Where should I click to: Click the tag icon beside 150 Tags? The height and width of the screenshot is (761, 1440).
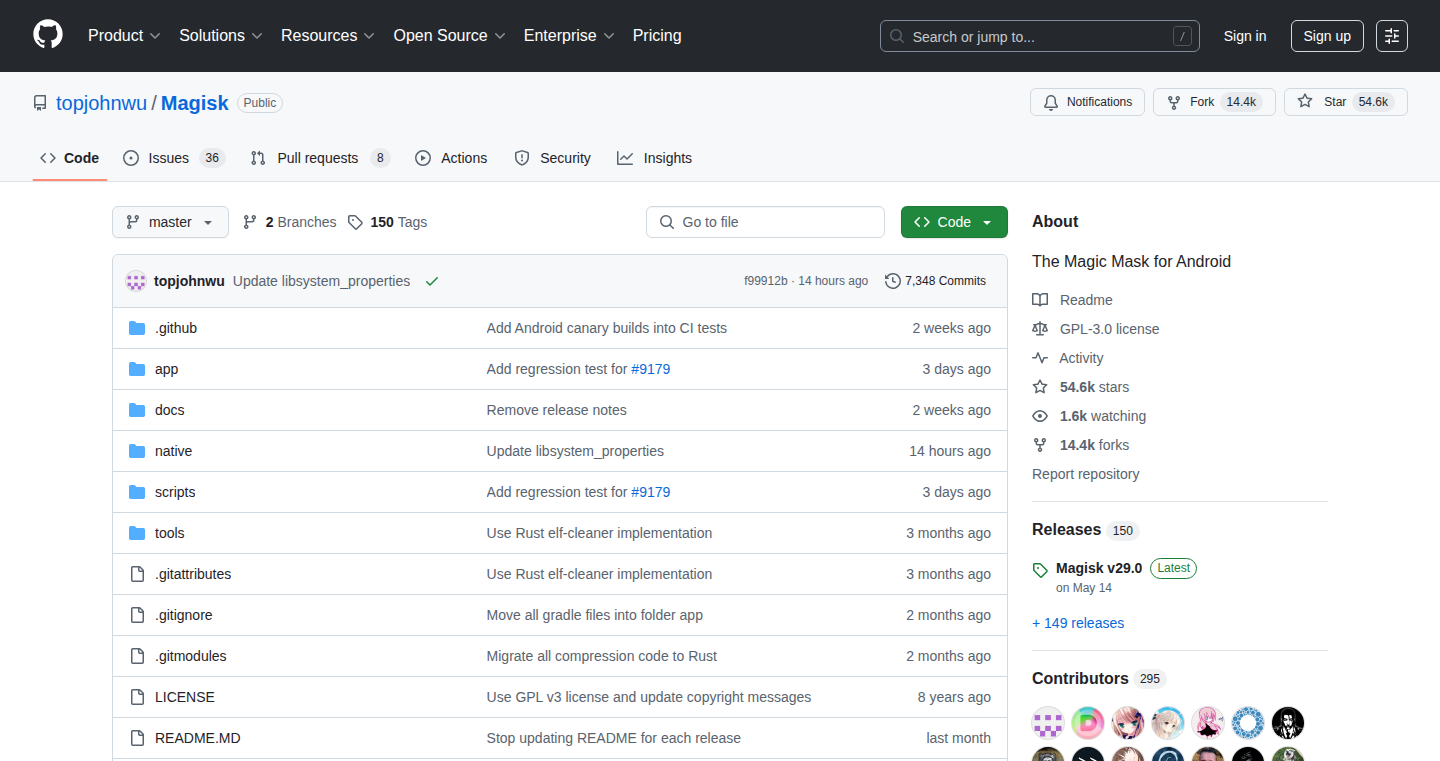click(x=355, y=222)
